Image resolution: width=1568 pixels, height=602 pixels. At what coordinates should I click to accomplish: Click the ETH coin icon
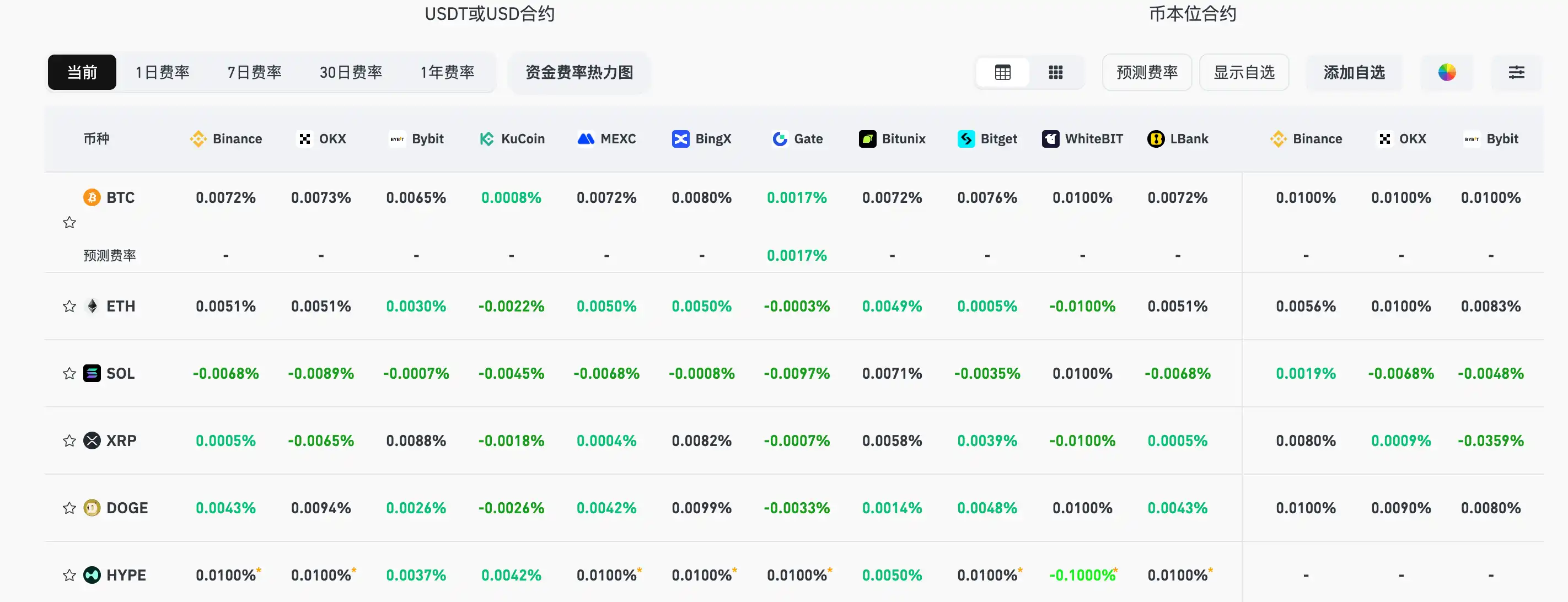pos(92,306)
